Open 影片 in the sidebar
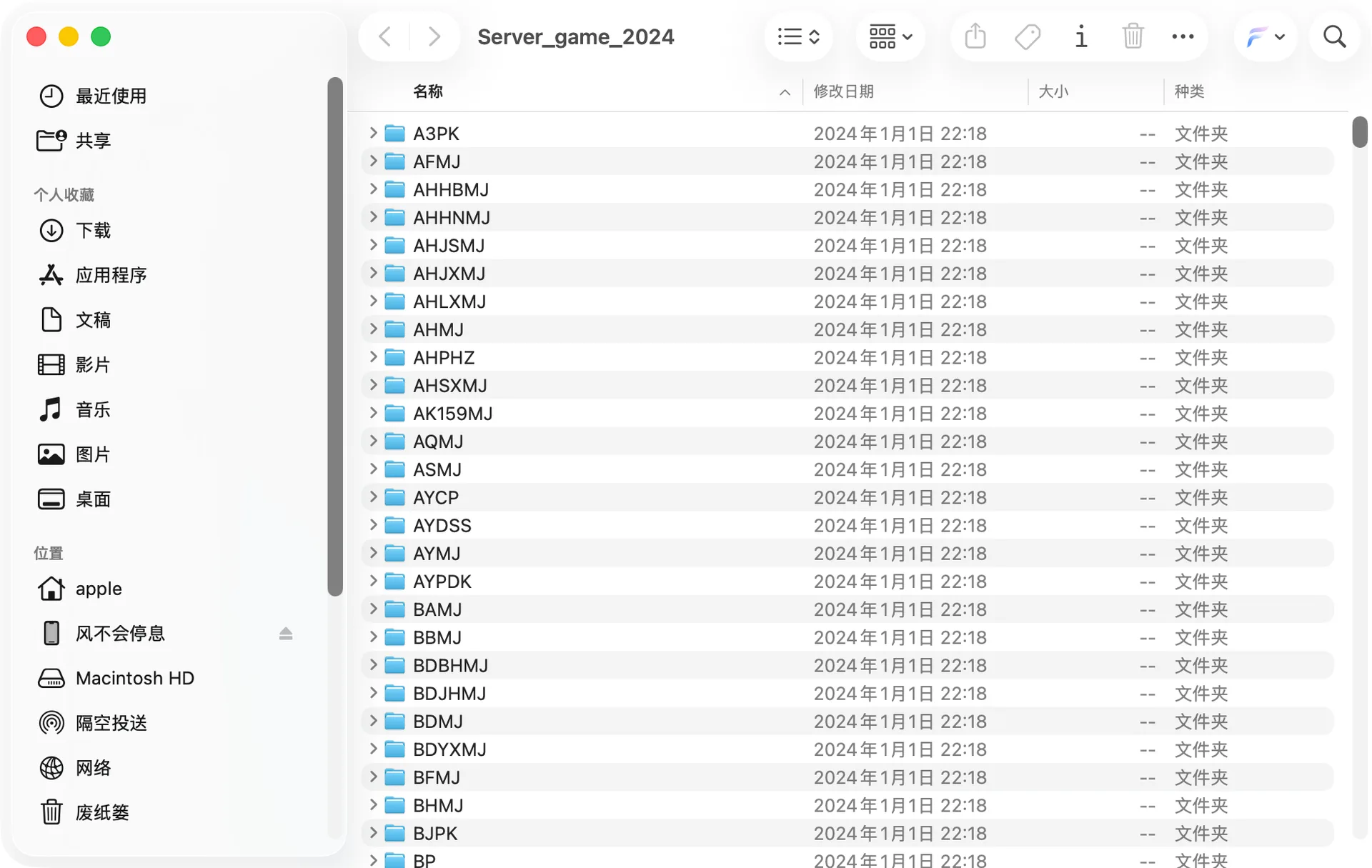Image resolution: width=1372 pixels, height=868 pixels. [x=93, y=364]
